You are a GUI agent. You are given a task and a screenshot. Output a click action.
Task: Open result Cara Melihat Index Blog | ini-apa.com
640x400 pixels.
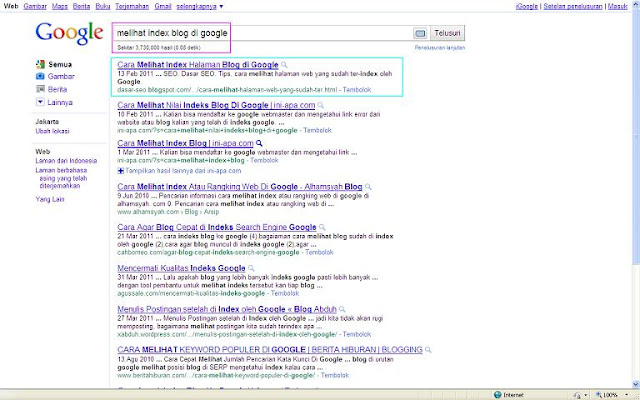185,143
